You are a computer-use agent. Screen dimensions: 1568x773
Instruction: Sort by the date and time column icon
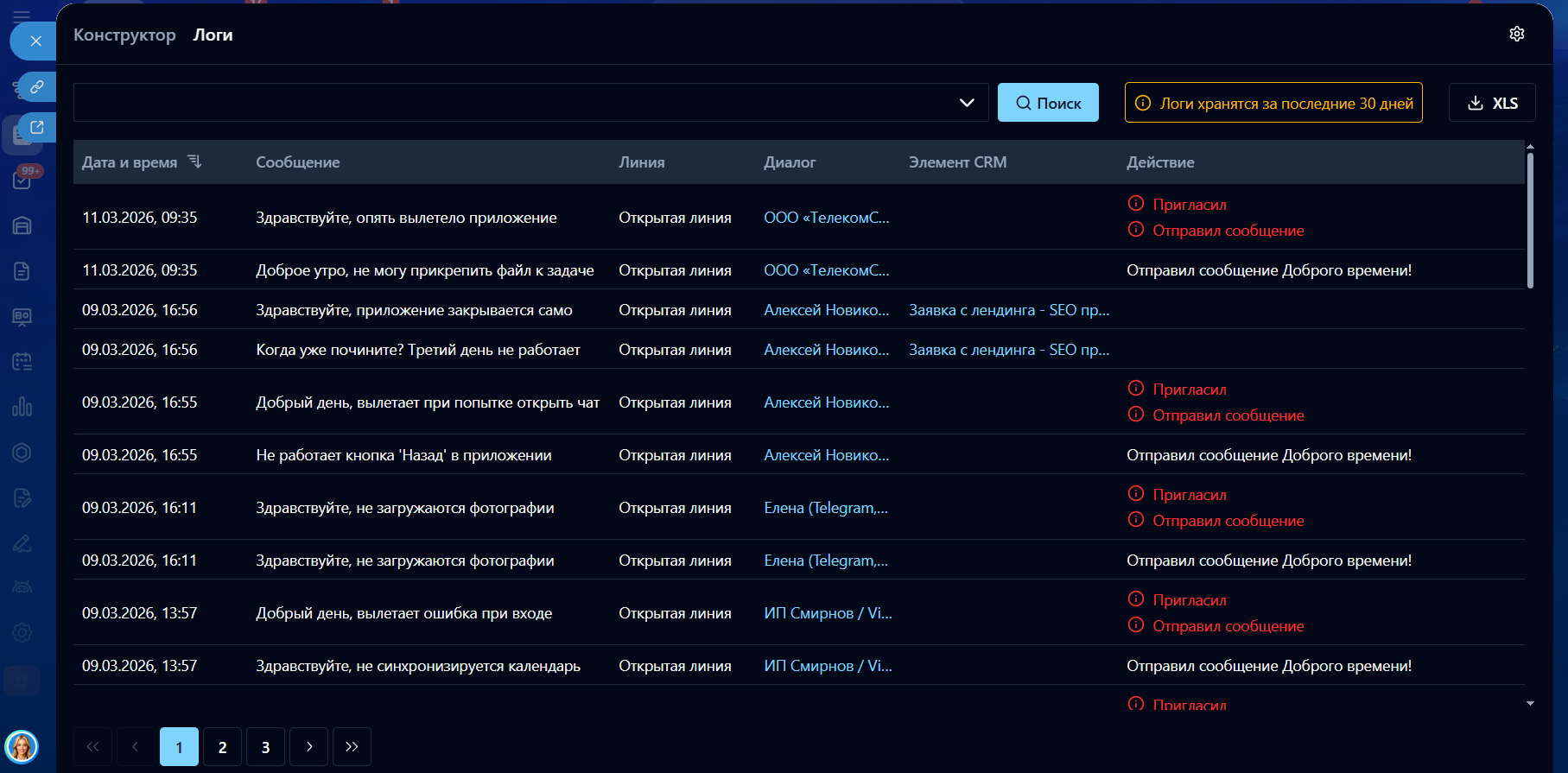tap(194, 162)
